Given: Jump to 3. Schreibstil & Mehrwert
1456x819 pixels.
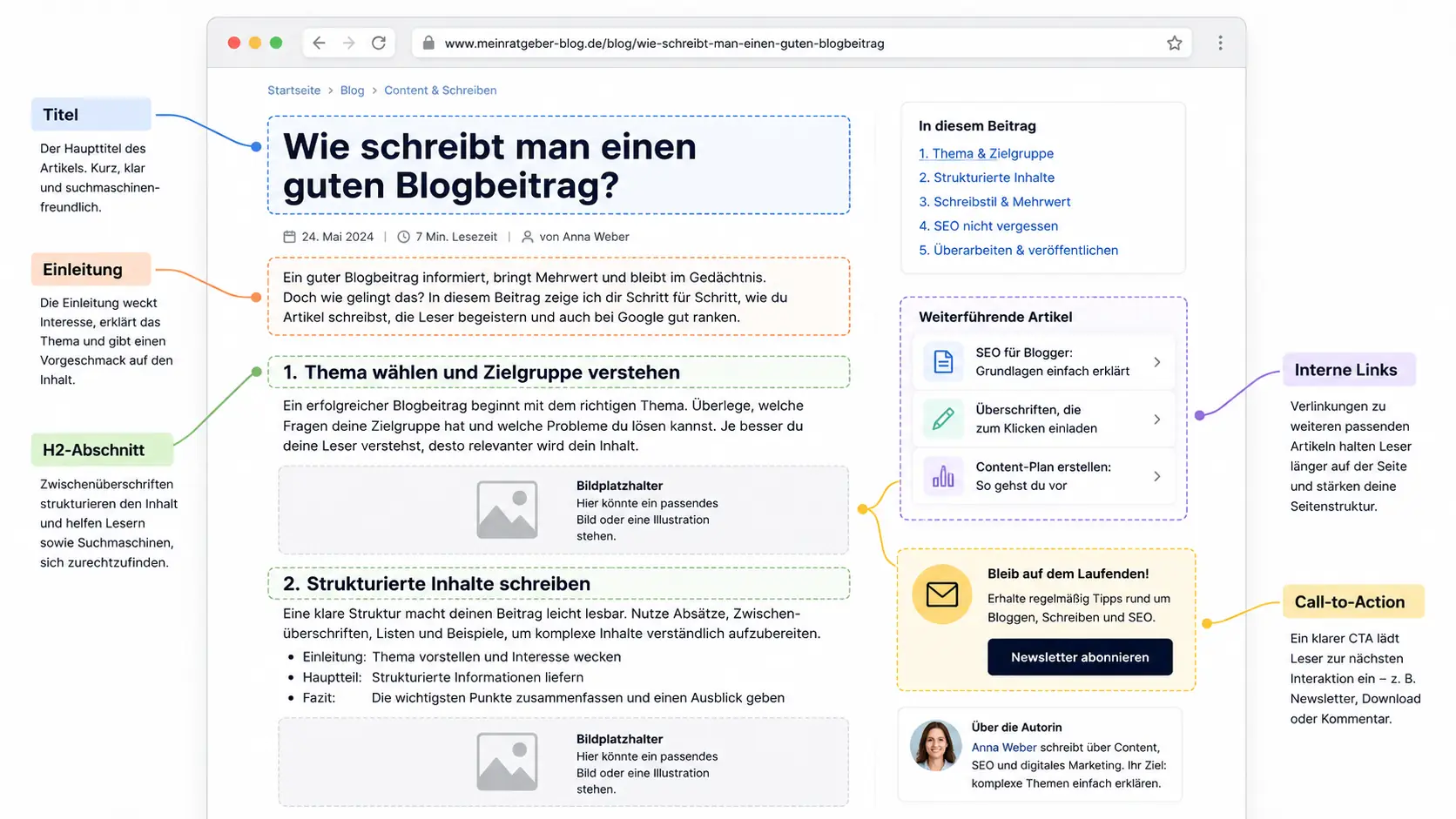Looking at the screenshot, I should [x=994, y=202].
